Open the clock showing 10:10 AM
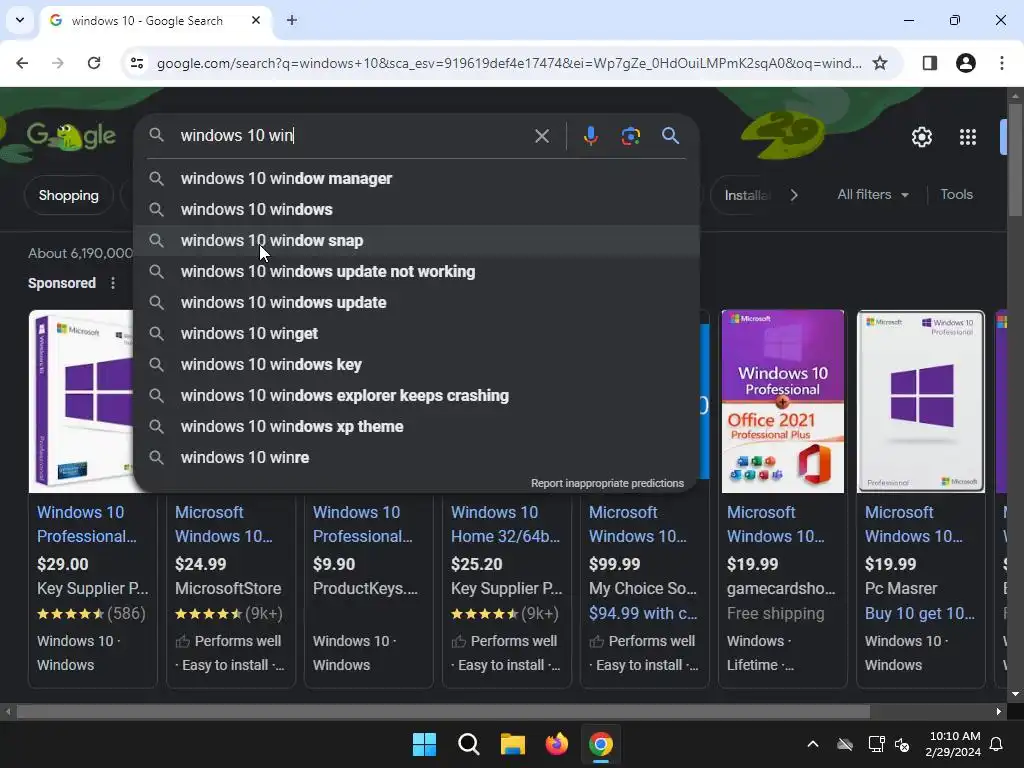Screen dimensions: 1024x768 954,744
